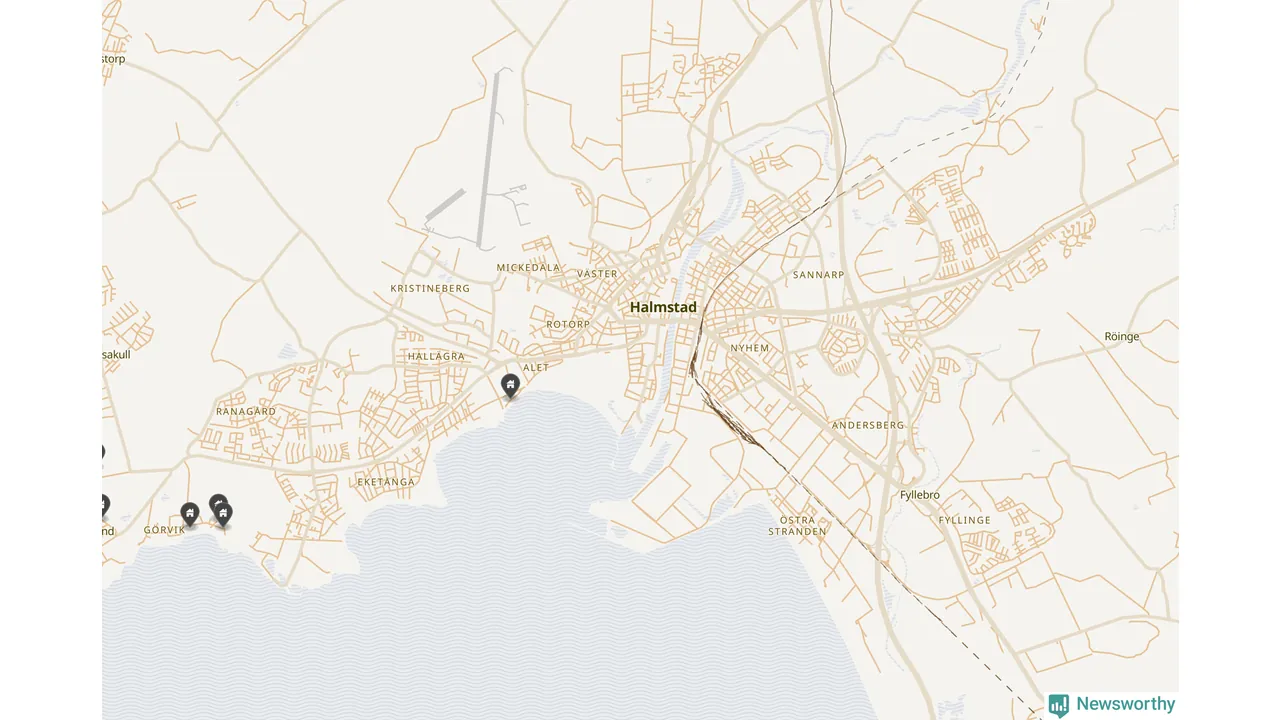Screen dimensions: 1280x720
Task: Click the Kristineberg district label
Action: [430, 288]
